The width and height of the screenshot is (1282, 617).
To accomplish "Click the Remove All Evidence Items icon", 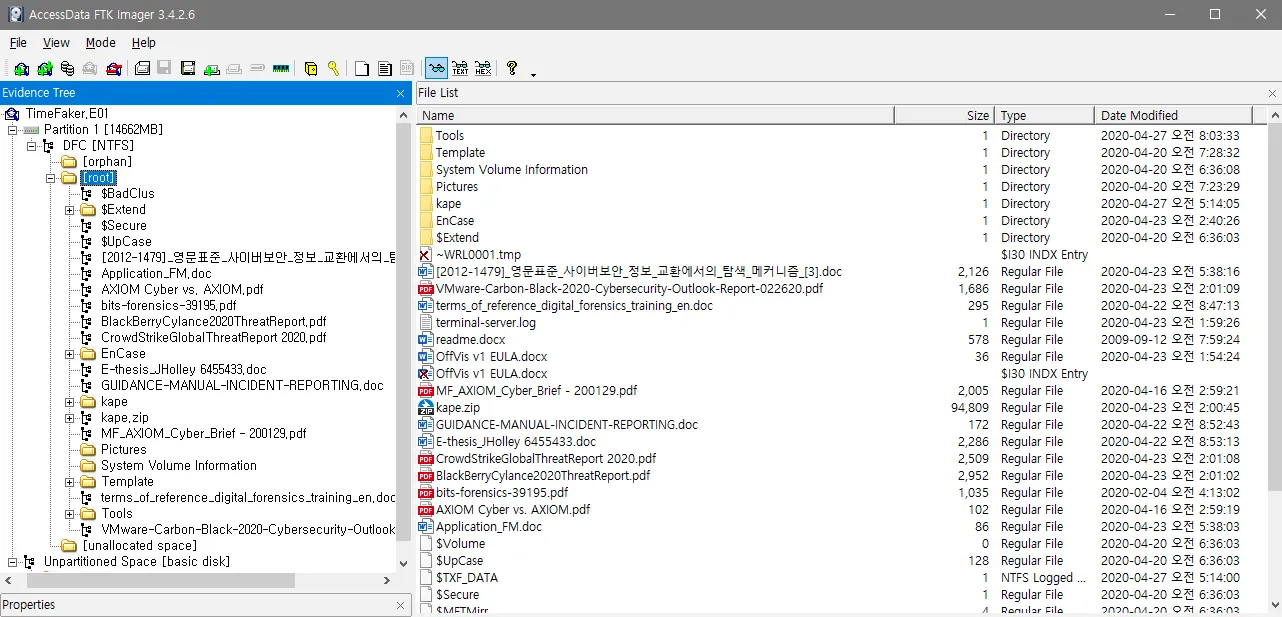I will [114, 68].
